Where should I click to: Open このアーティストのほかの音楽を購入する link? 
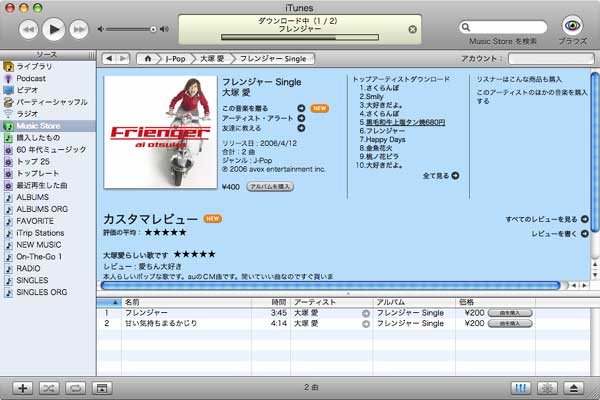(x=532, y=96)
